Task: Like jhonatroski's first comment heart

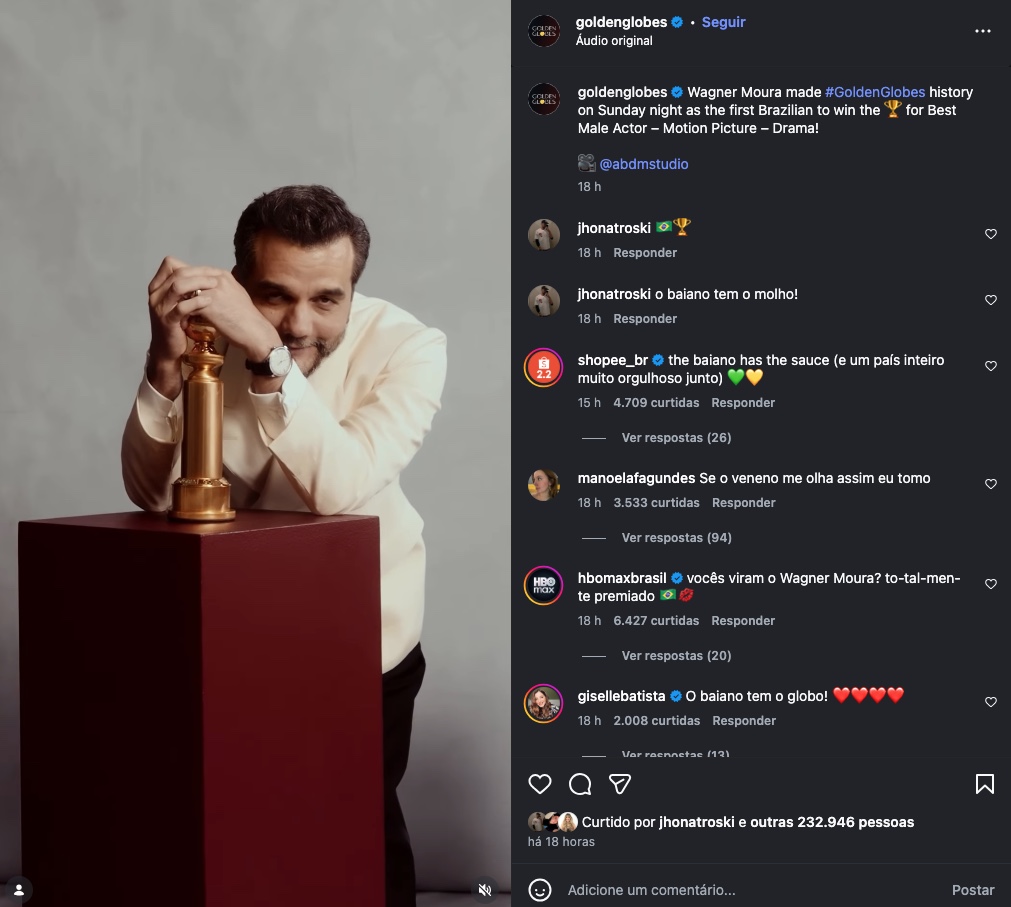Action: coord(990,233)
